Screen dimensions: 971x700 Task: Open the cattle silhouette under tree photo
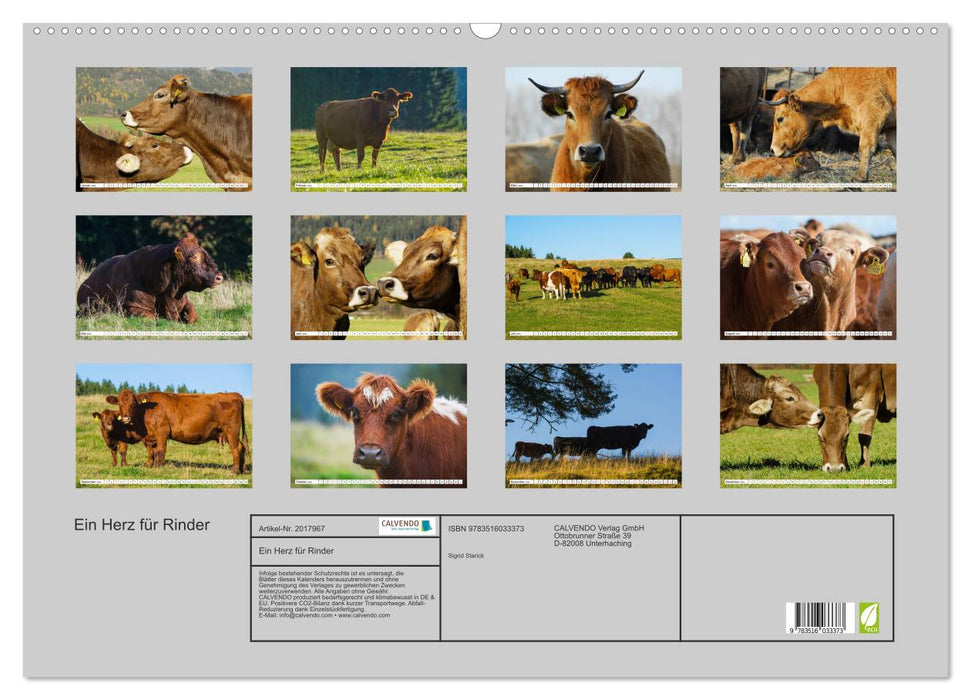[x=593, y=425]
